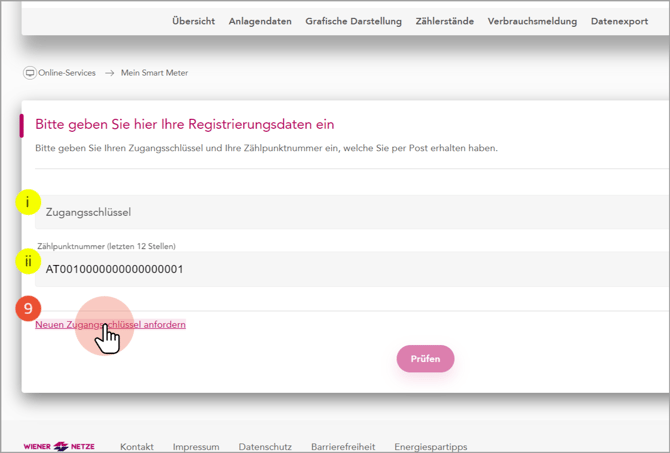Click the Wiener Netze footer logo
Viewport: 670px width, 453px height.
(59, 446)
